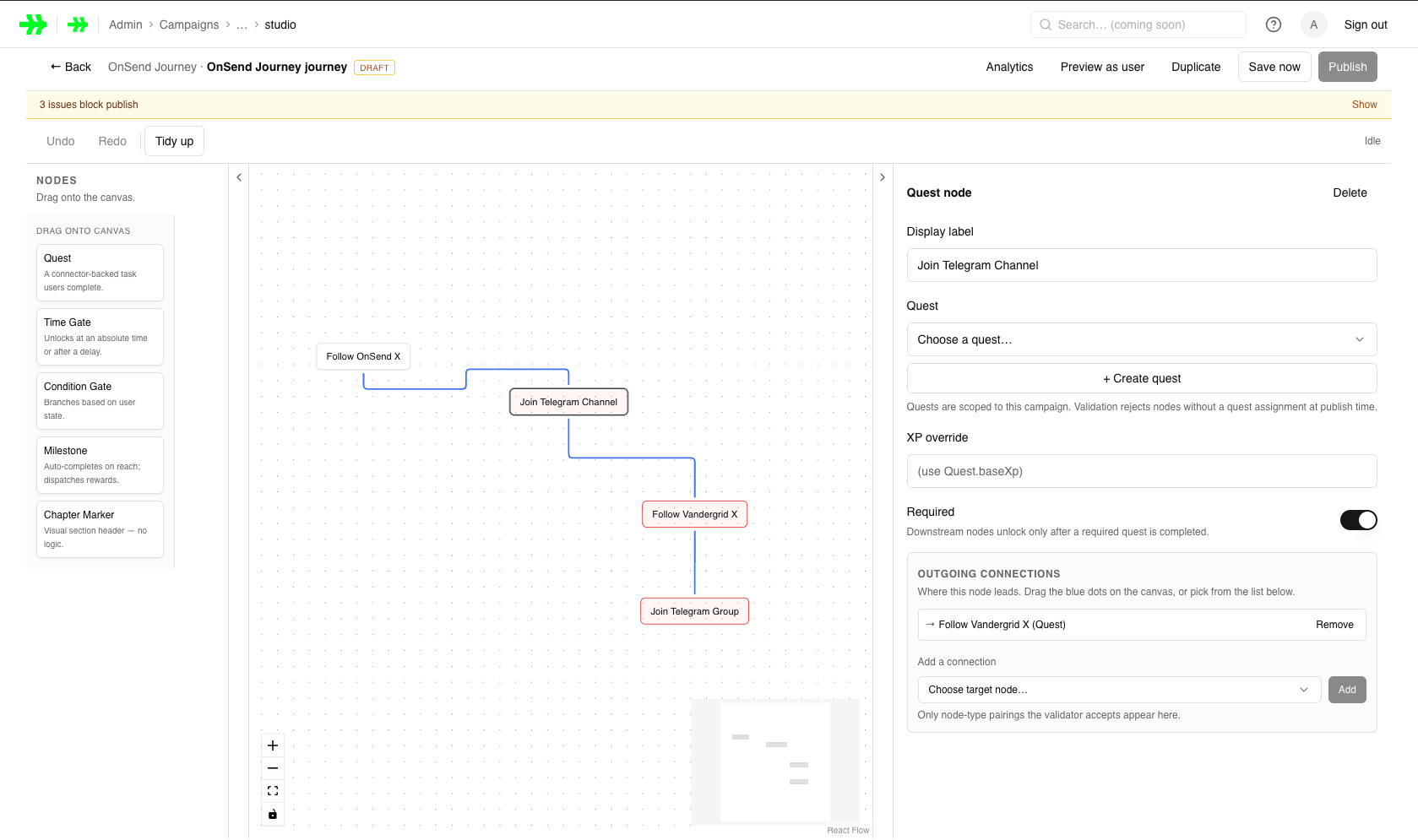Collapse the nodes panel with left chevron
Image resolution: width=1418 pixels, height=840 pixels.
click(239, 177)
